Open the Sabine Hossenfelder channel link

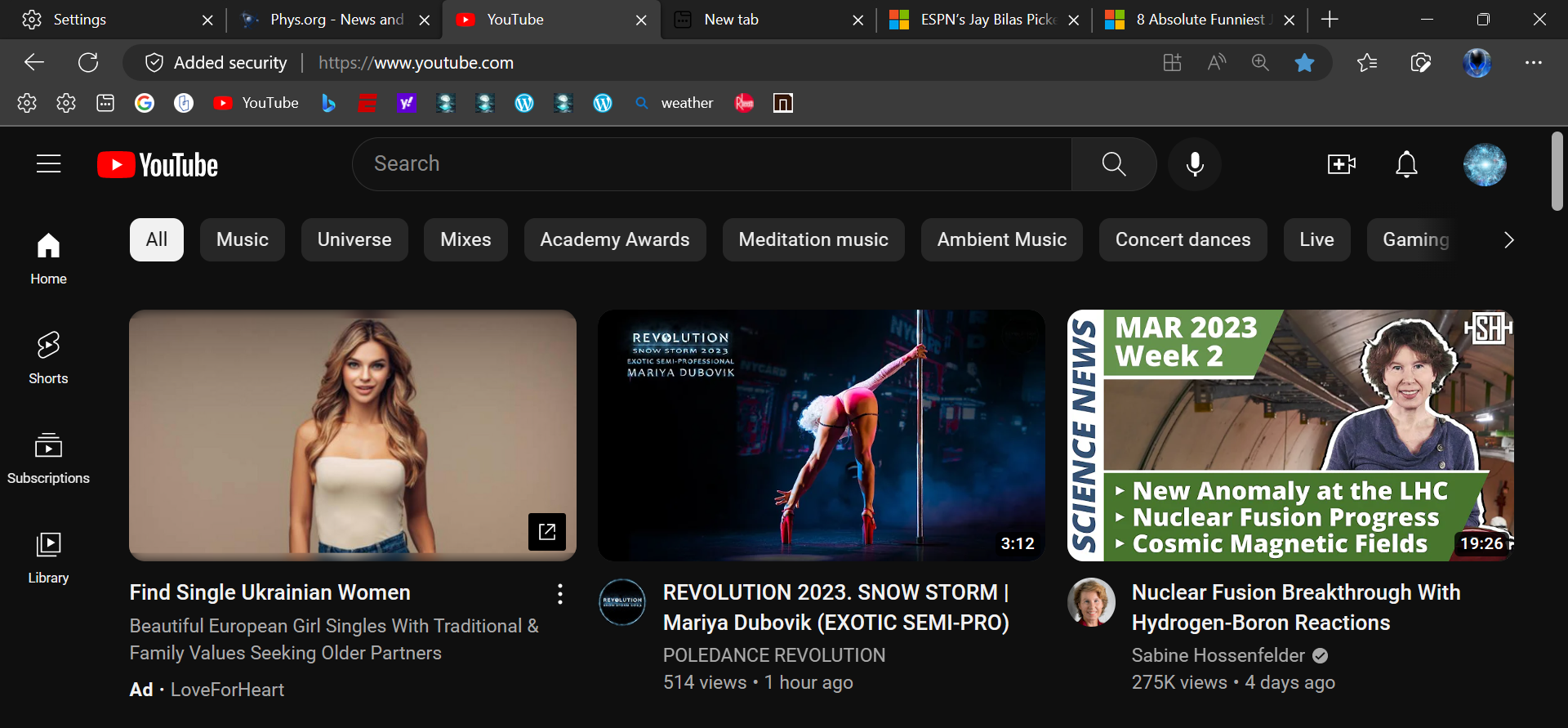(x=1218, y=655)
